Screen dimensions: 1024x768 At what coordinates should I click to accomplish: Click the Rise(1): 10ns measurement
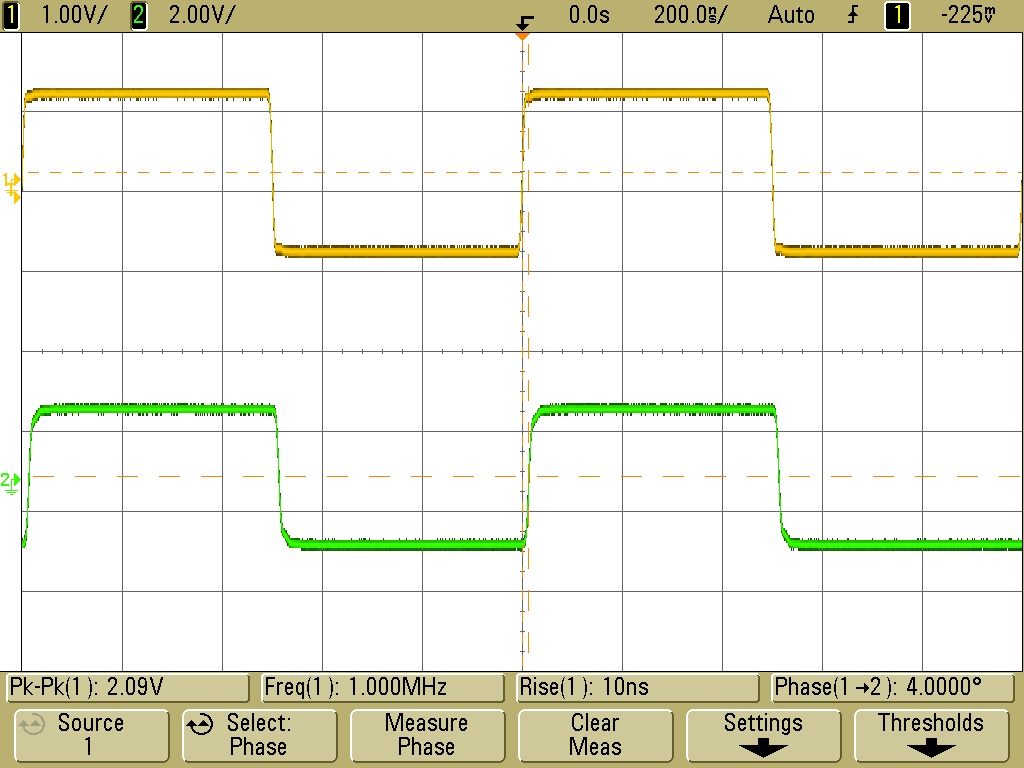[x=638, y=687]
